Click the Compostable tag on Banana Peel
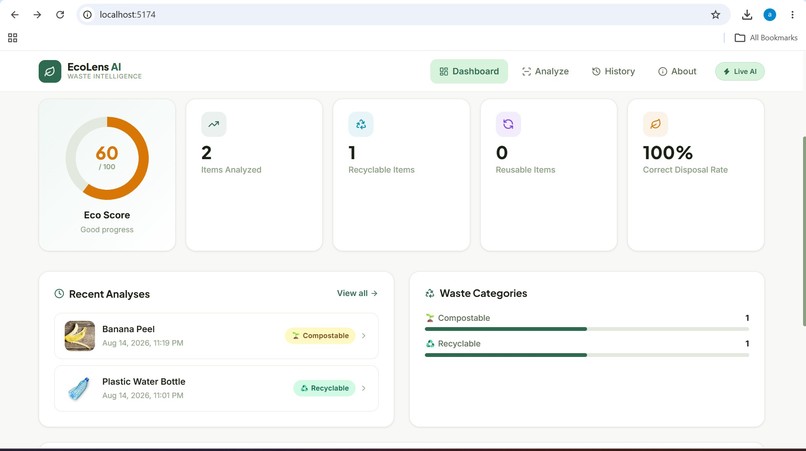This screenshot has width=806, height=451. point(320,336)
